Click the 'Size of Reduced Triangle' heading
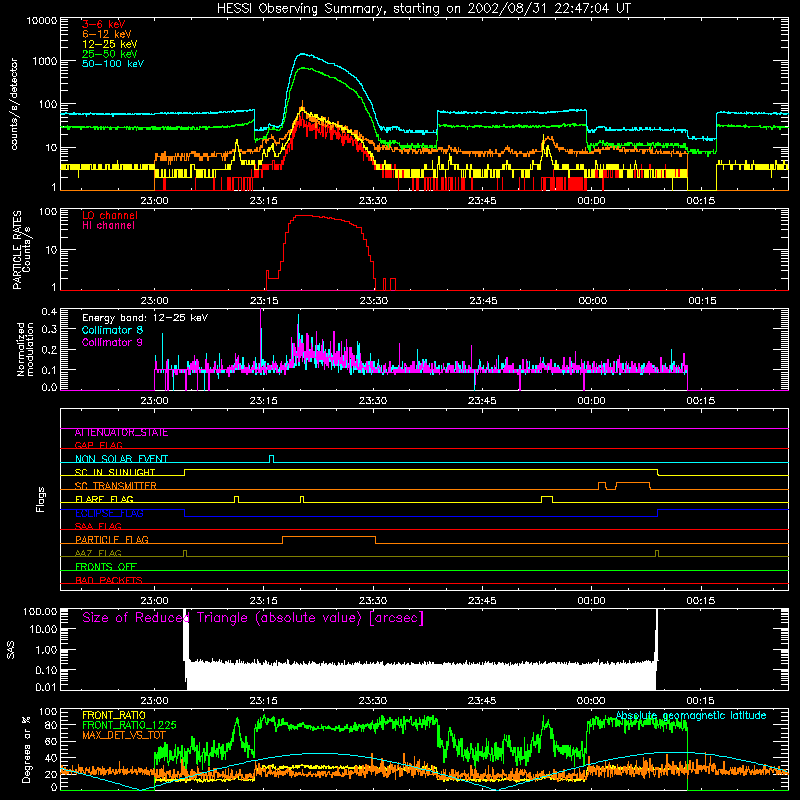800x800 pixels. [x=253, y=618]
